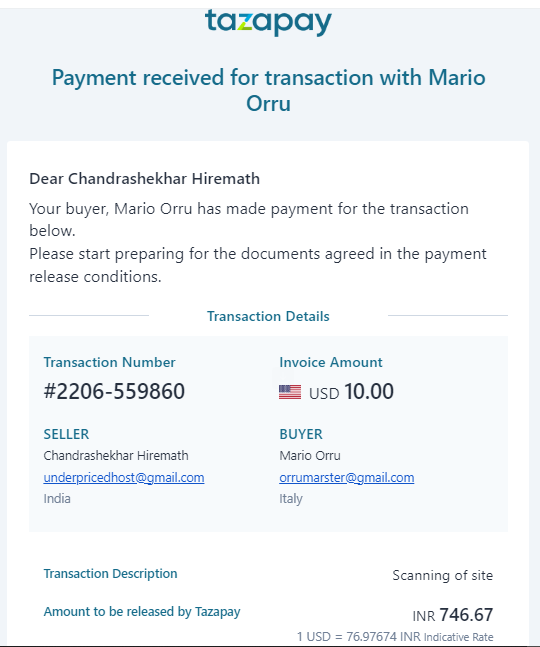Click seller name Chandrashekhar Hiremath in details
Image resolution: width=540 pixels, height=647 pixels.
tap(116, 456)
